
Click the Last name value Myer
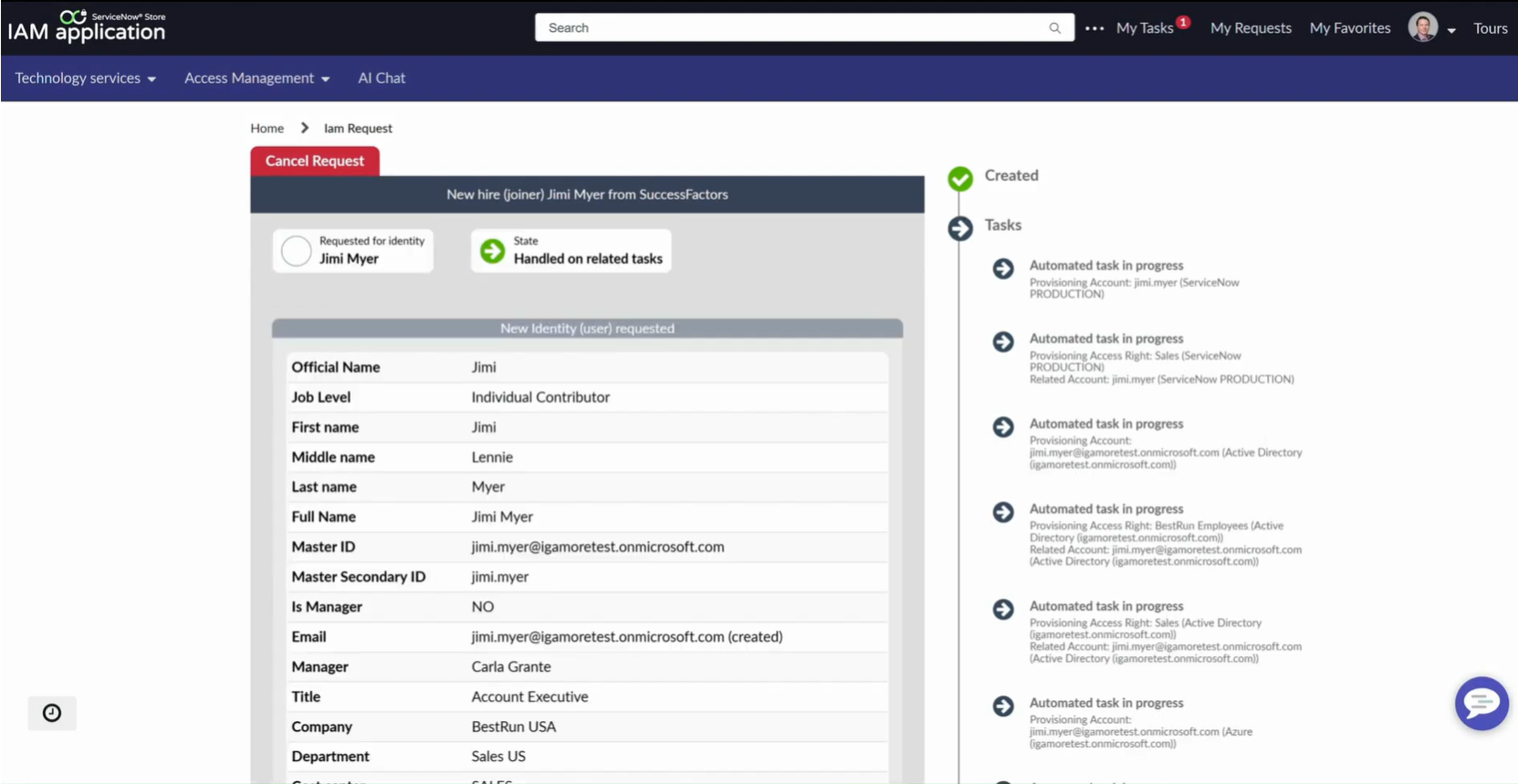tap(488, 487)
